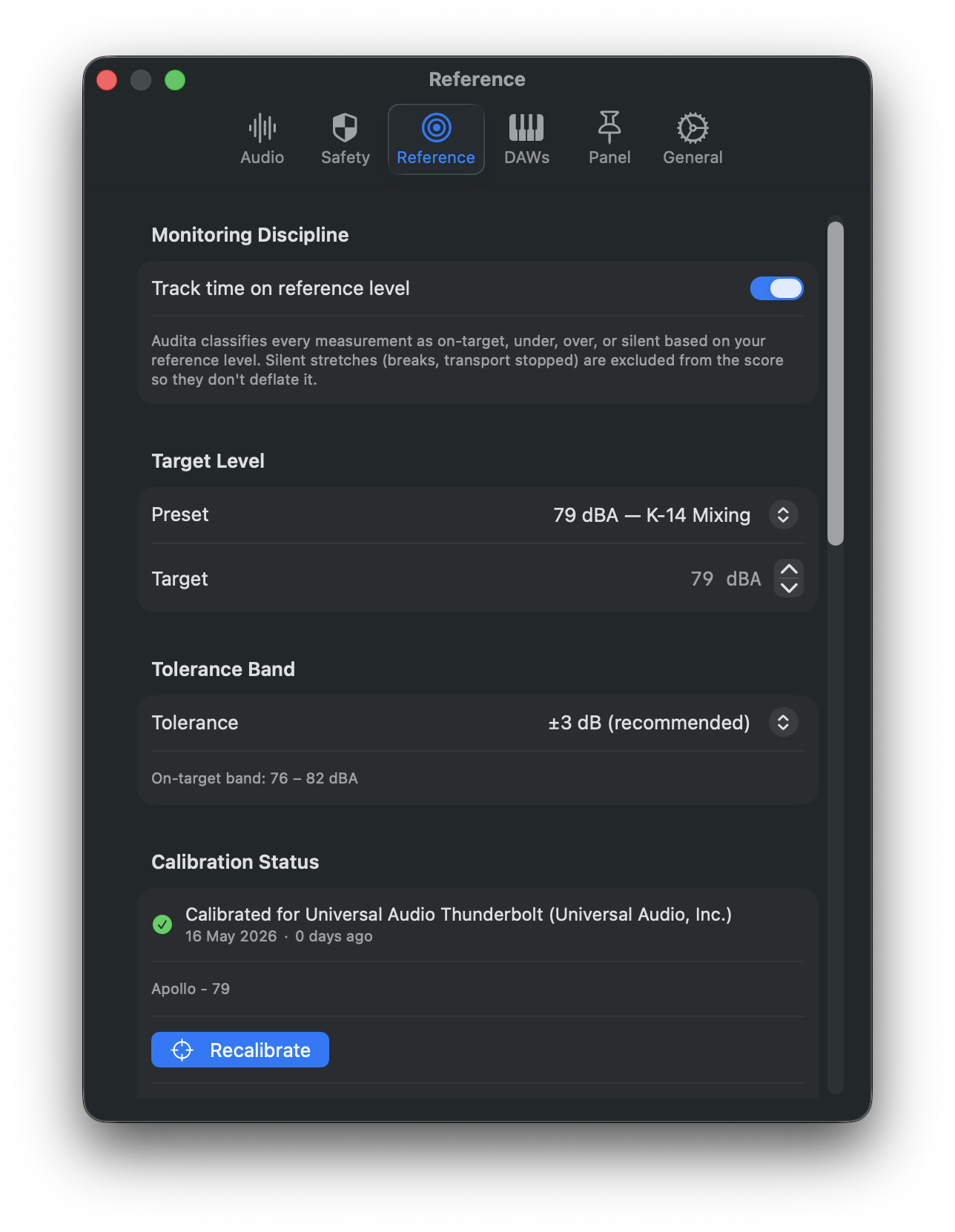Switch to the DAWs piano tab
Image resolution: width=955 pixels, height=1232 pixels.
click(526, 139)
